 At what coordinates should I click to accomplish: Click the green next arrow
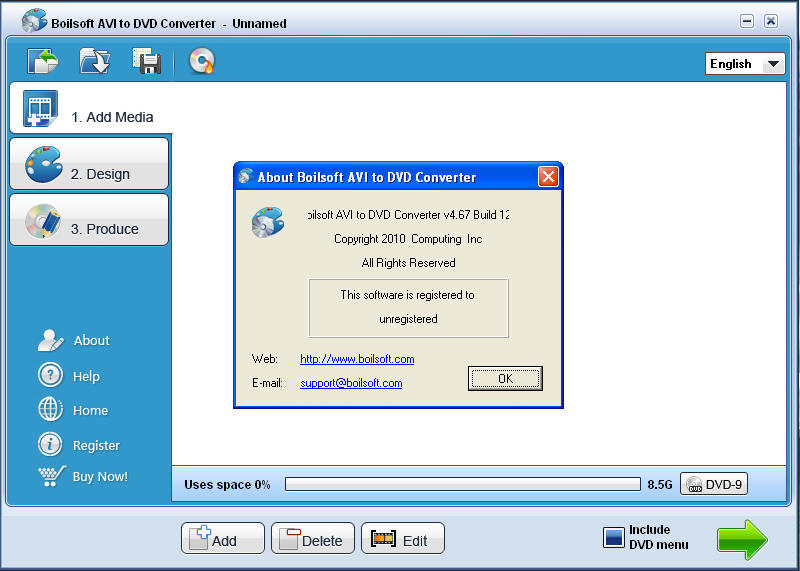tap(742, 539)
